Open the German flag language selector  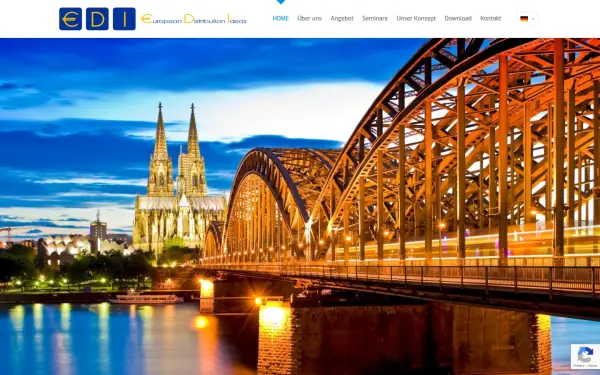point(527,19)
